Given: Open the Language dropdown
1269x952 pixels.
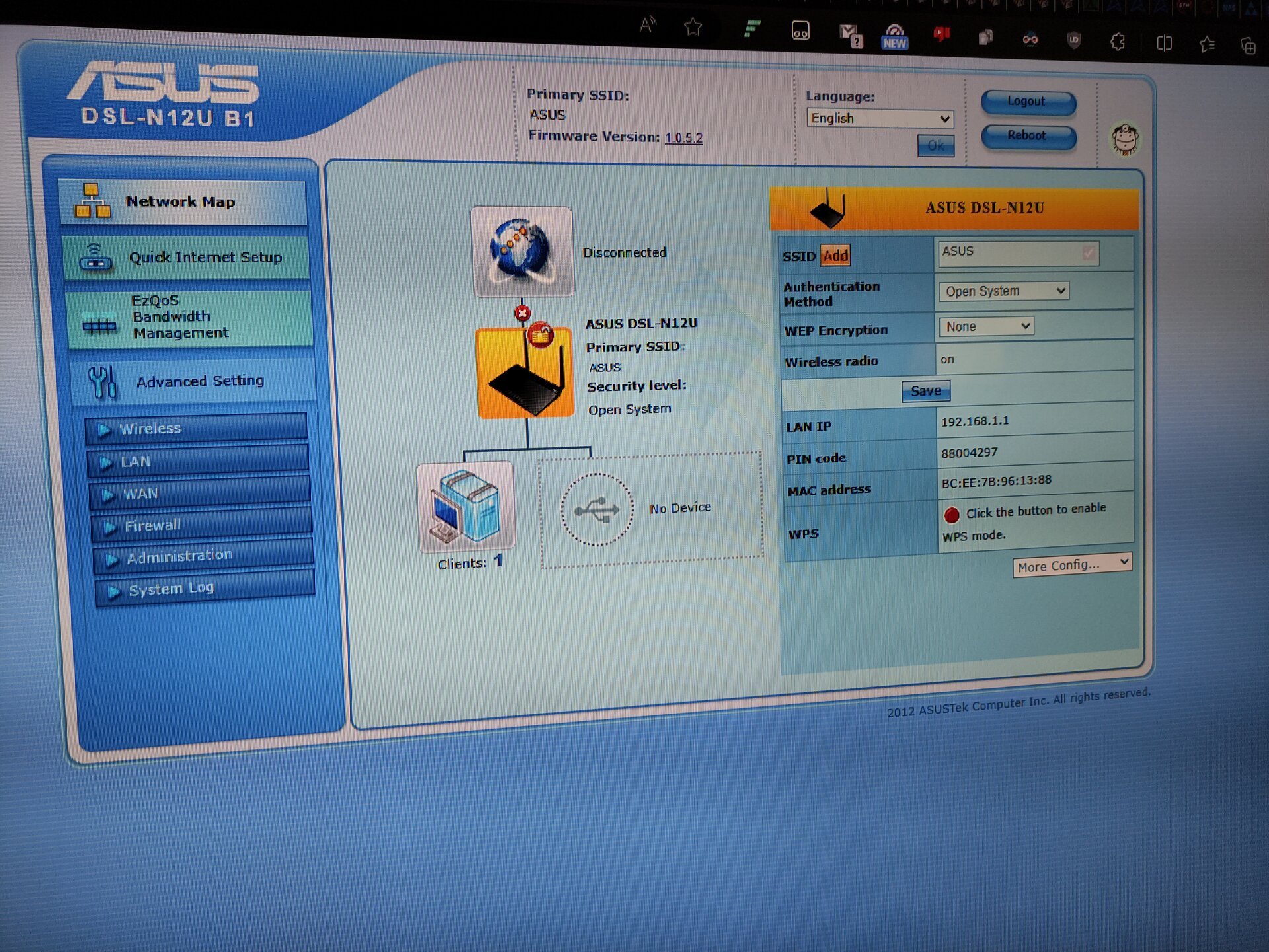Looking at the screenshot, I should coord(880,118).
